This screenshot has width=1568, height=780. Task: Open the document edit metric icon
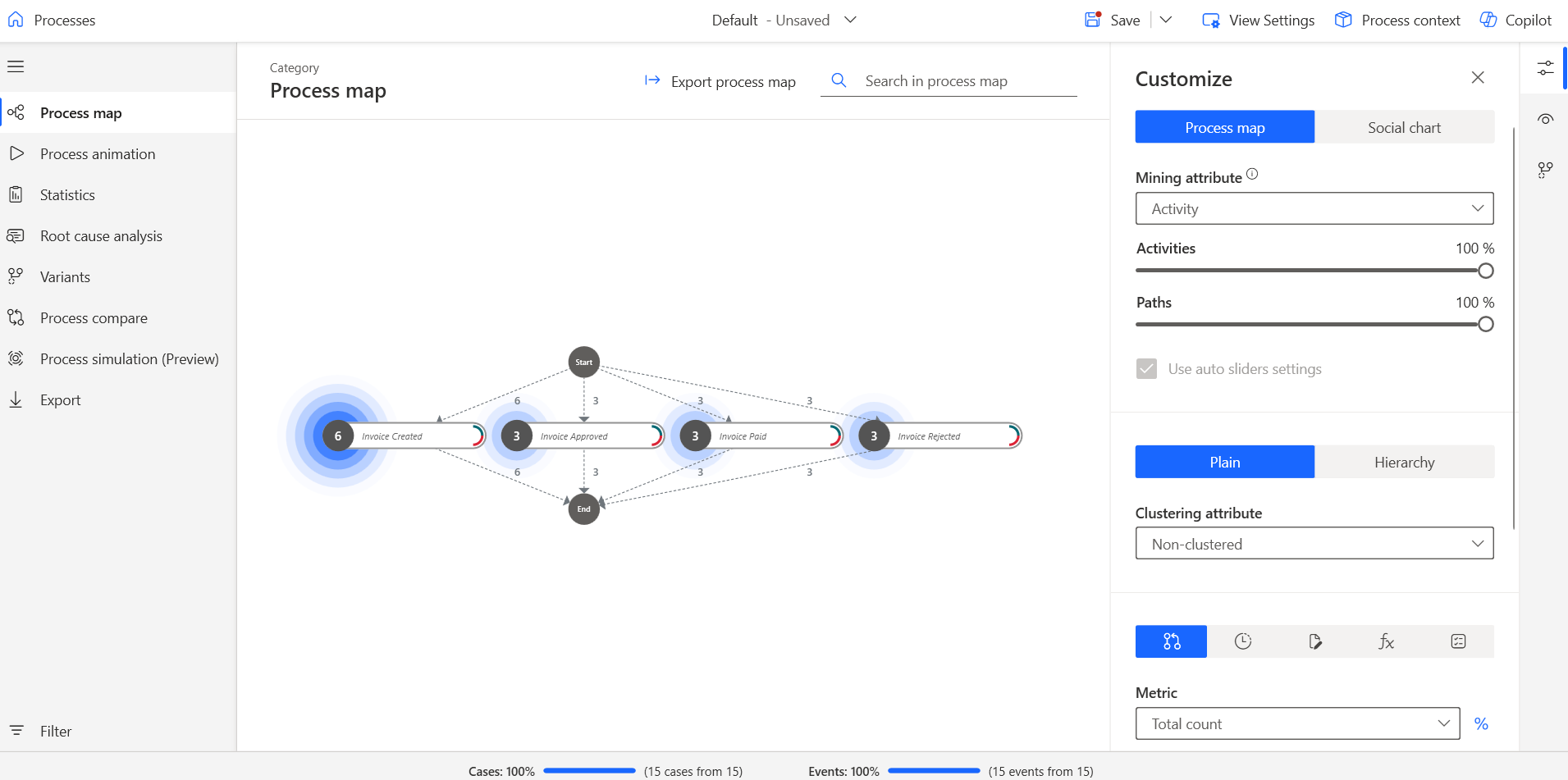(x=1314, y=641)
